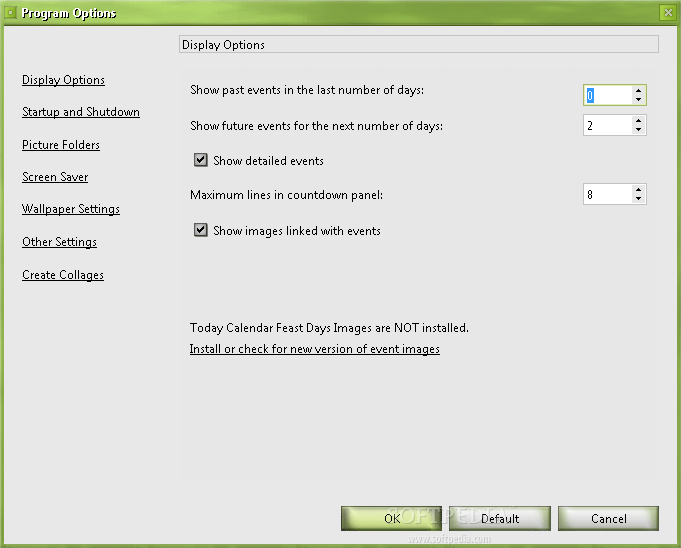
Task: Click the past events days input field
Action: click(x=608, y=95)
